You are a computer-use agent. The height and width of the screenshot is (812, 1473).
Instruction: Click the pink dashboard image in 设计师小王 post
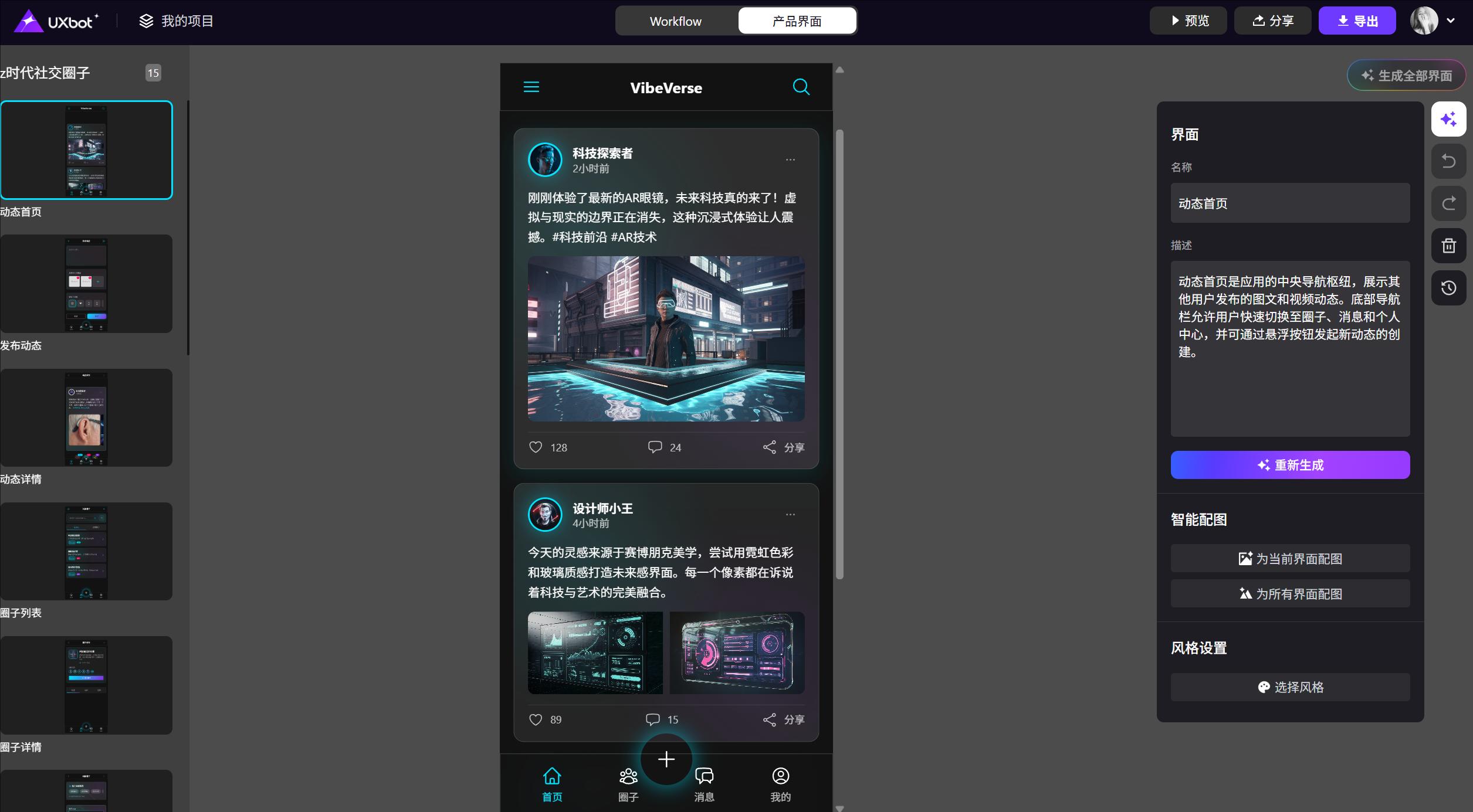(x=737, y=653)
